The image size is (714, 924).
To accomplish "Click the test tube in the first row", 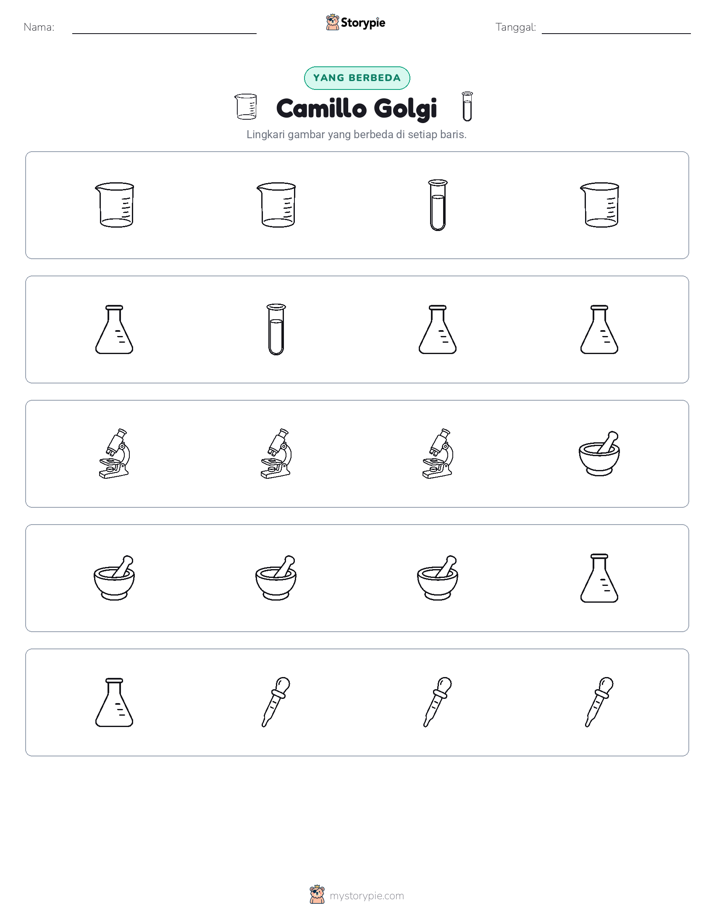I will click(438, 205).
